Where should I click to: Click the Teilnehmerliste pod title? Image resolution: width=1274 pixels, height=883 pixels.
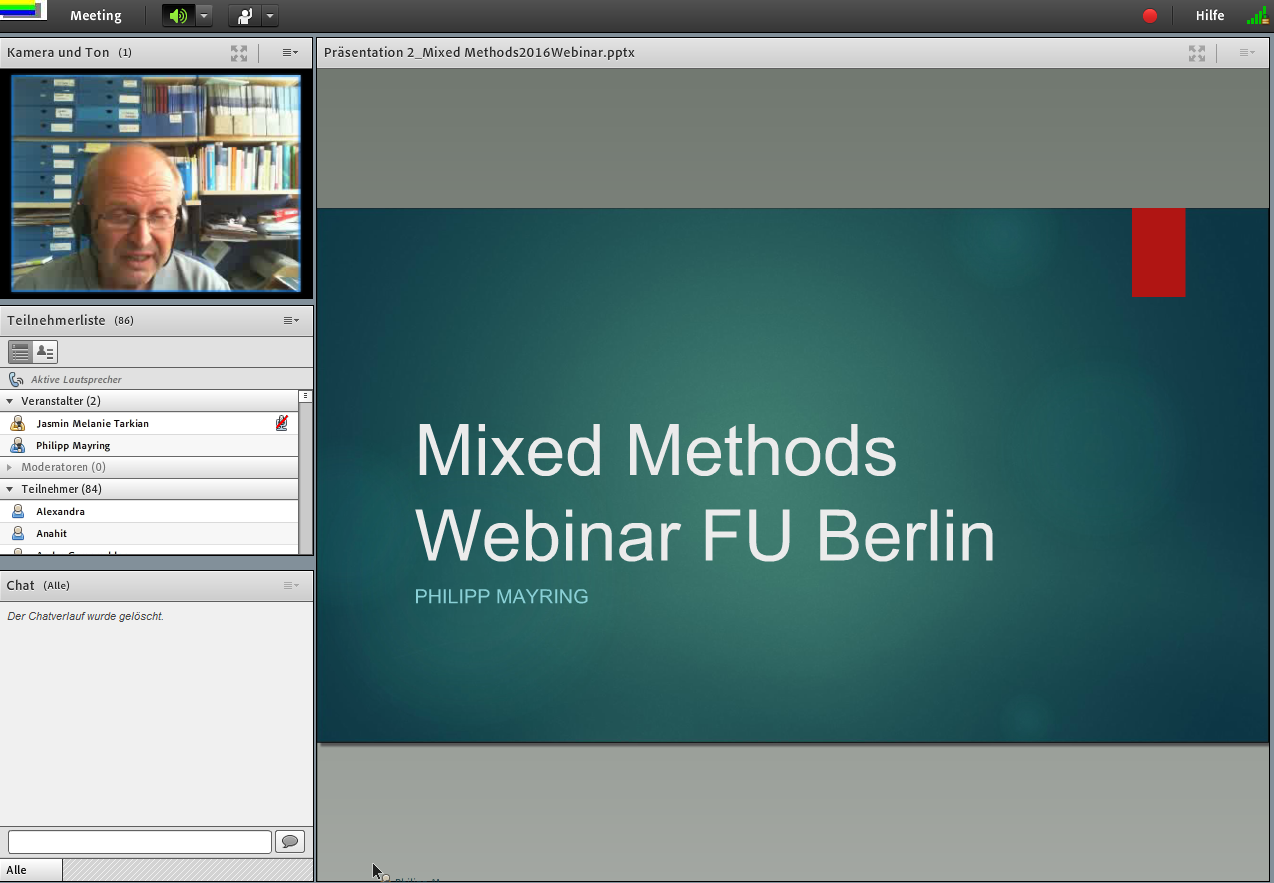click(x=56, y=320)
